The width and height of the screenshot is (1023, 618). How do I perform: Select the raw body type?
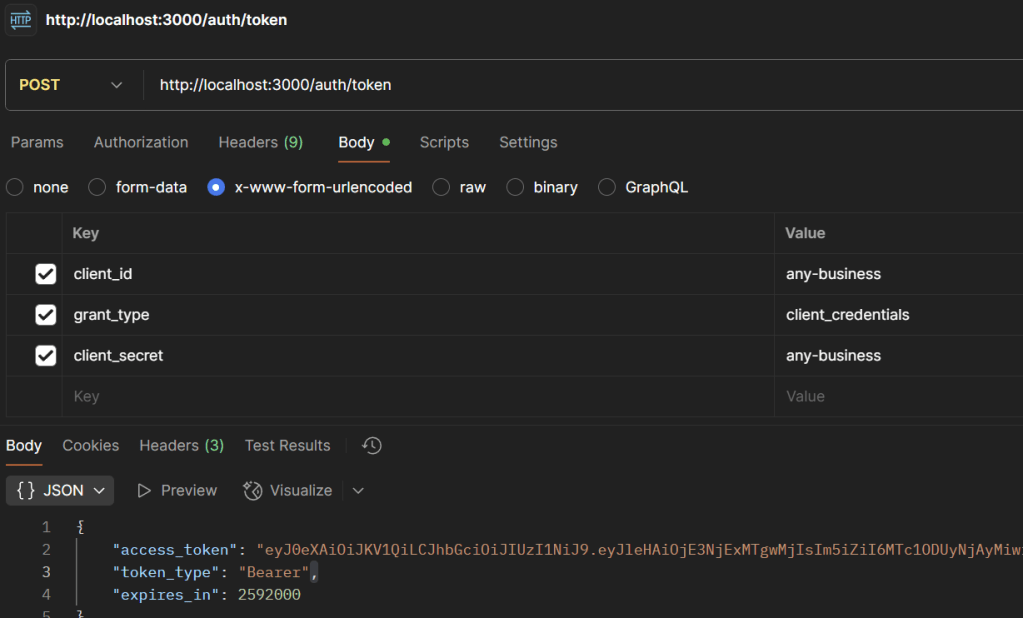(441, 187)
